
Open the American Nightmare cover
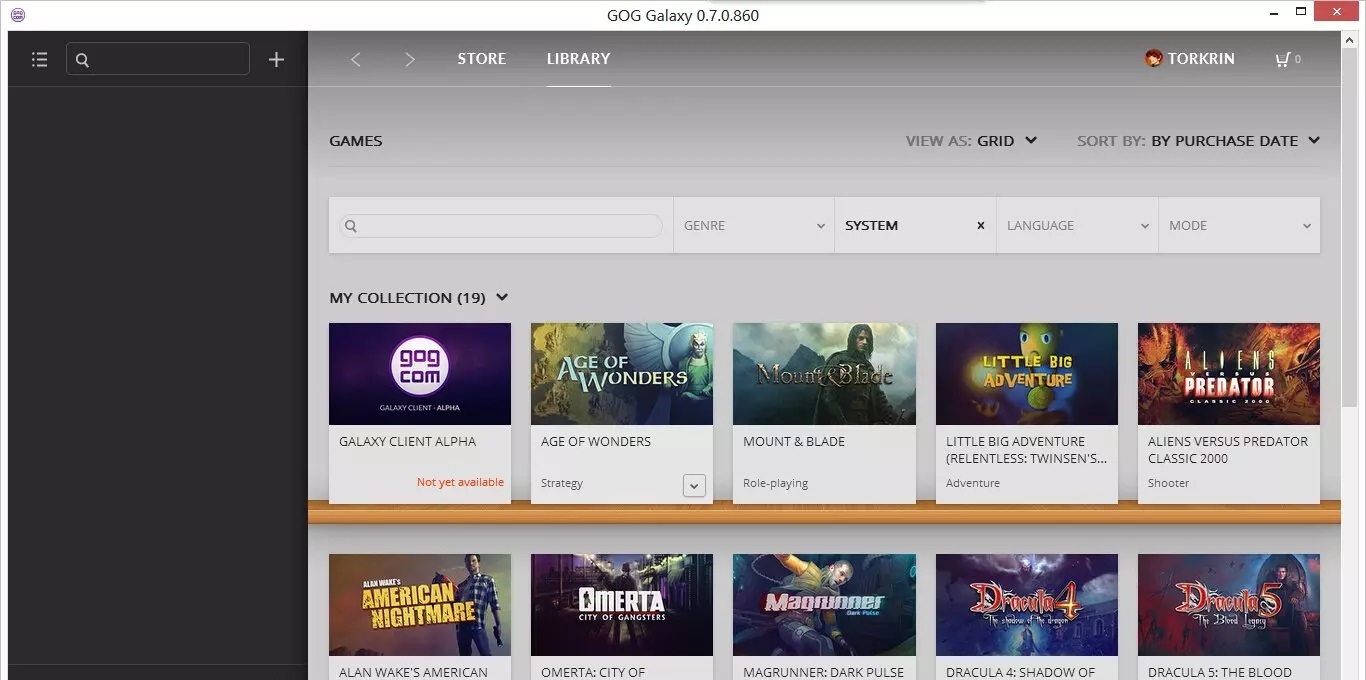point(420,605)
